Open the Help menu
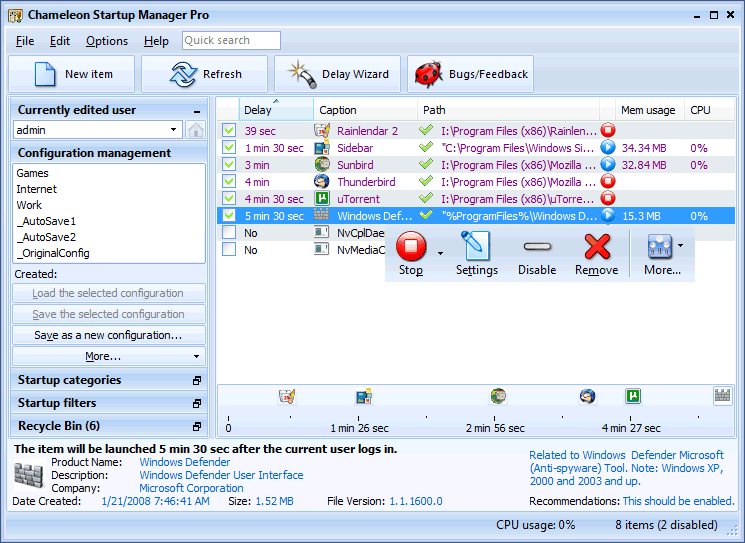 [156, 41]
